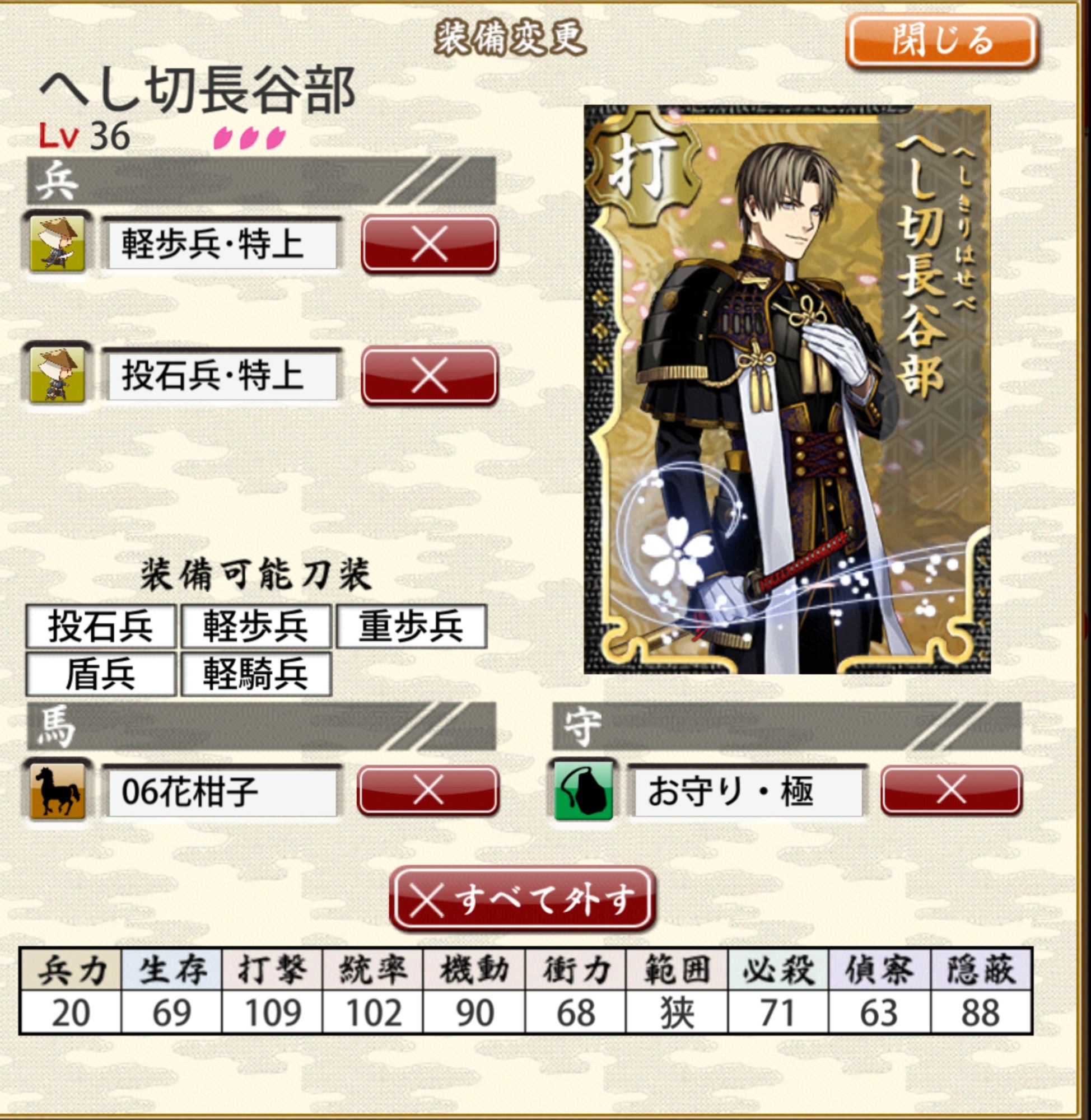1091x1120 pixels.
Task: Select the お守り・極 charm slot field
Action: pyautogui.click(x=748, y=792)
